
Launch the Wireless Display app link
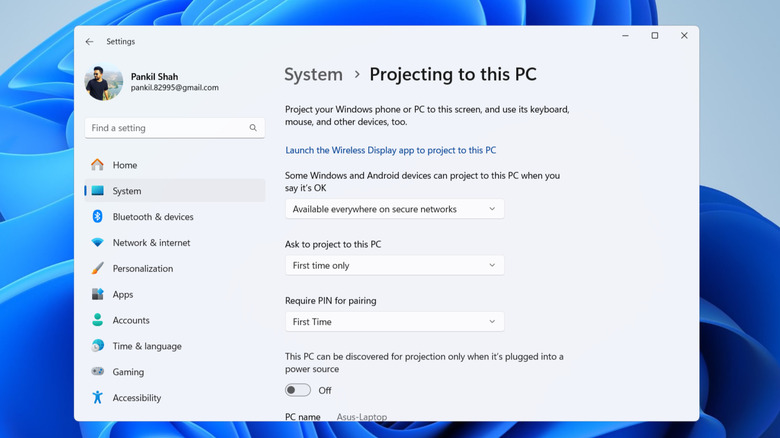tap(390, 150)
